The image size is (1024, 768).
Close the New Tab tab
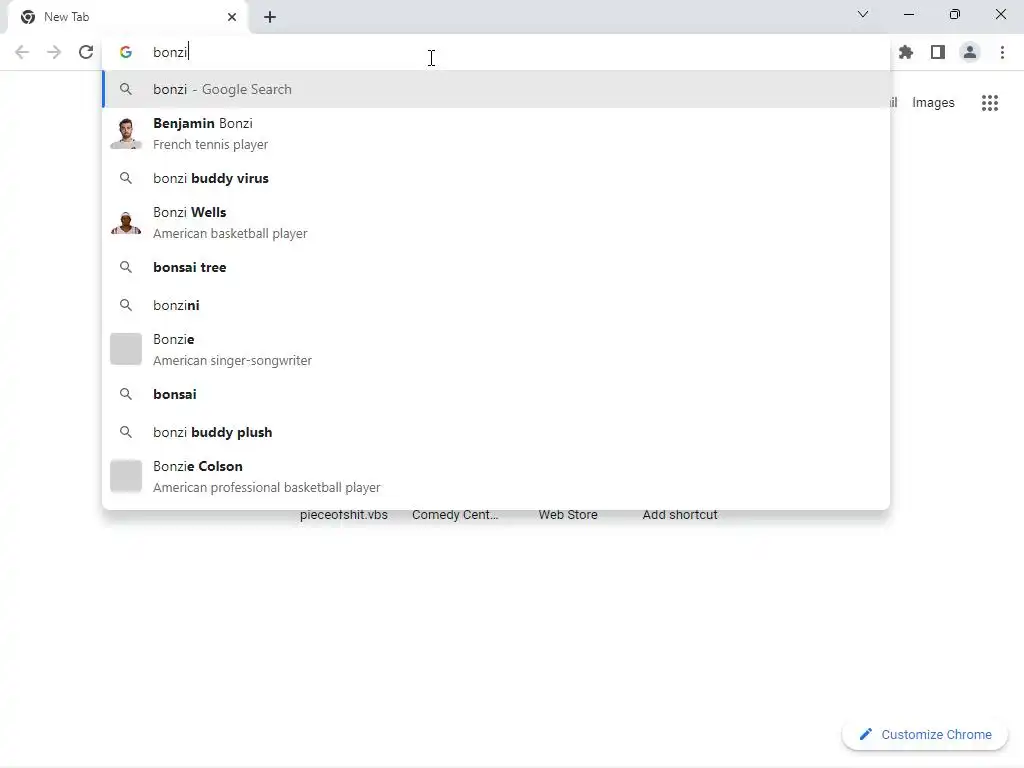click(232, 17)
